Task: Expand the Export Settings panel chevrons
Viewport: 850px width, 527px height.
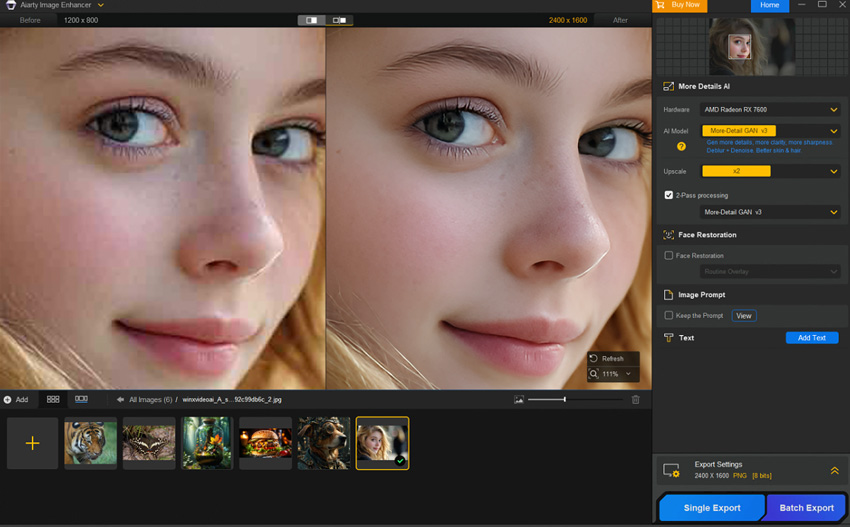Action: (x=834, y=470)
